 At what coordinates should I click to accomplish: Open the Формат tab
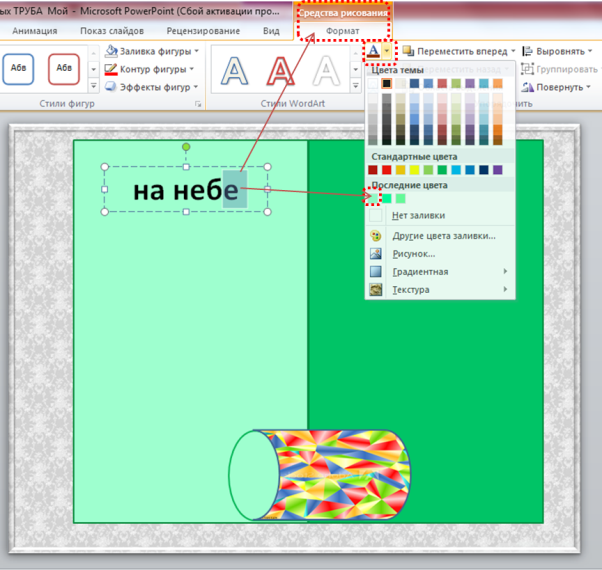342,31
